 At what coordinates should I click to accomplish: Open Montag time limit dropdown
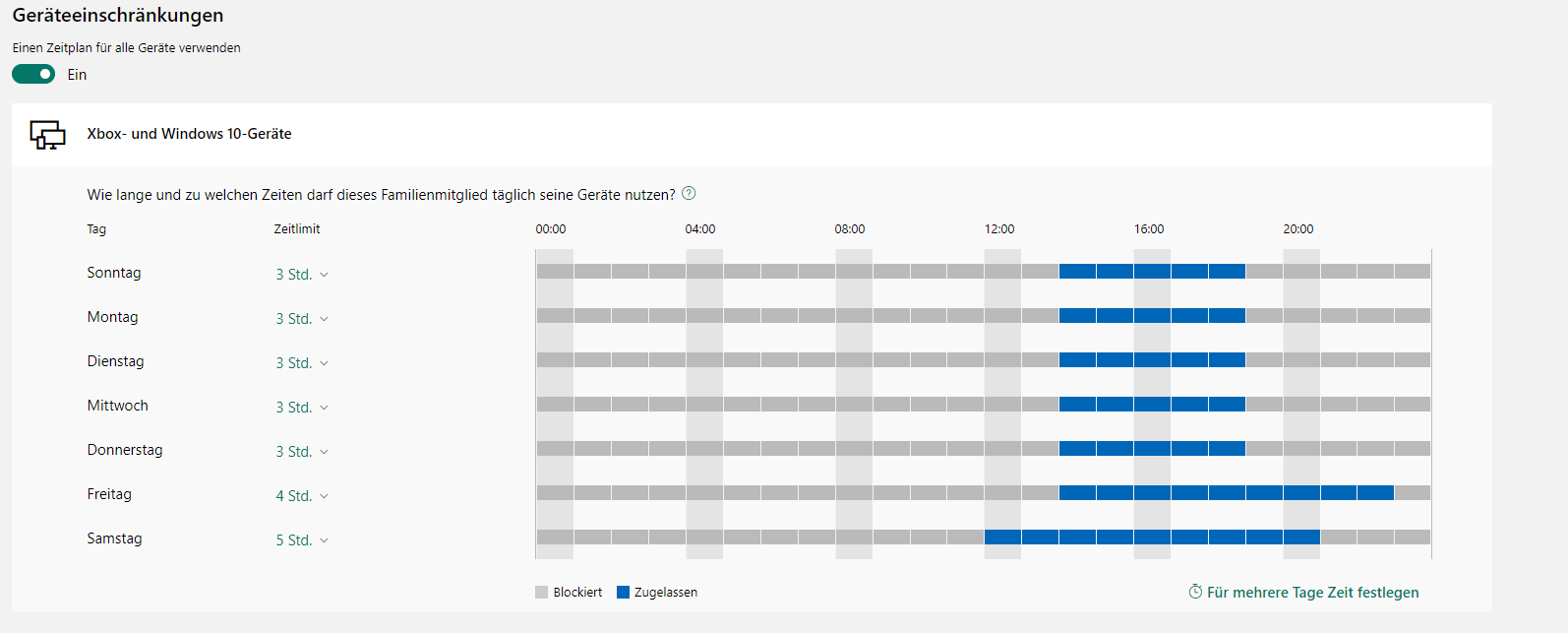pyautogui.click(x=302, y=319)
